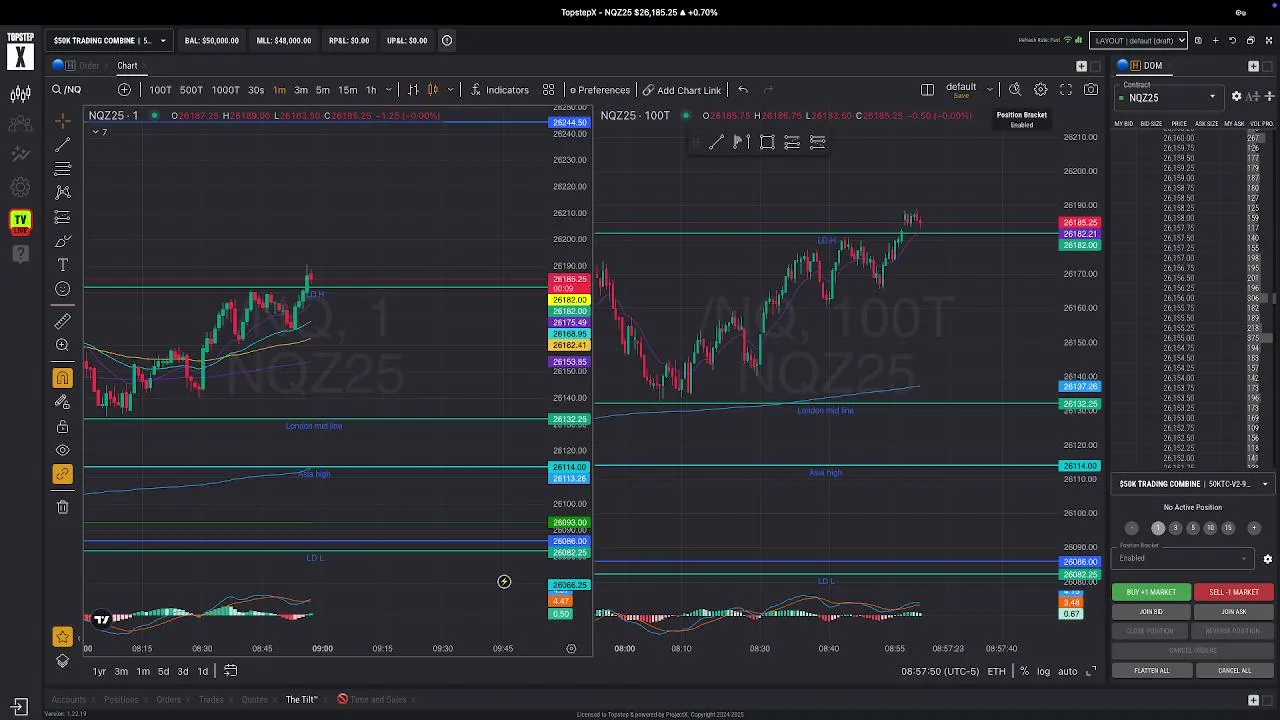
Task: Select order quantity 10
Action: [1210, 528]
